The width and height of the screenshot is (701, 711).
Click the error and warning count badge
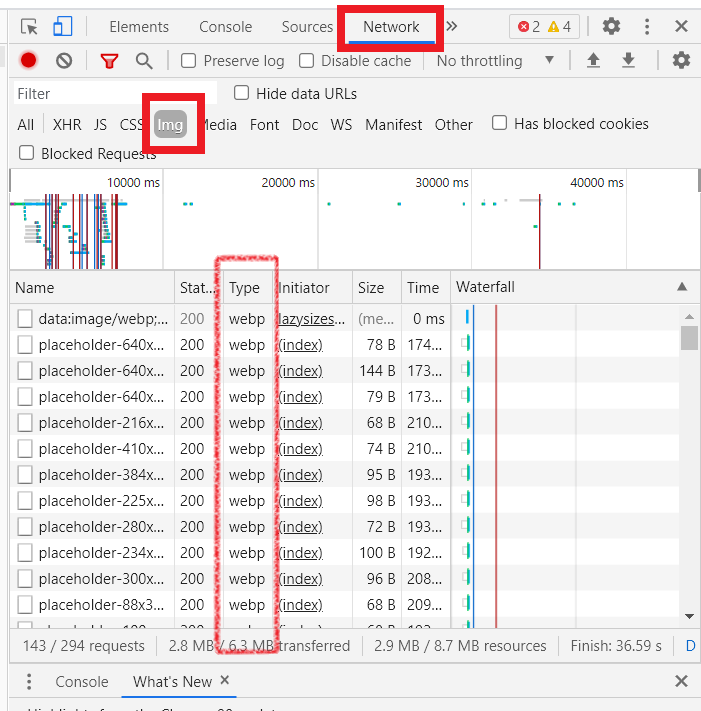pyautogui.click(x=544, y=27)
